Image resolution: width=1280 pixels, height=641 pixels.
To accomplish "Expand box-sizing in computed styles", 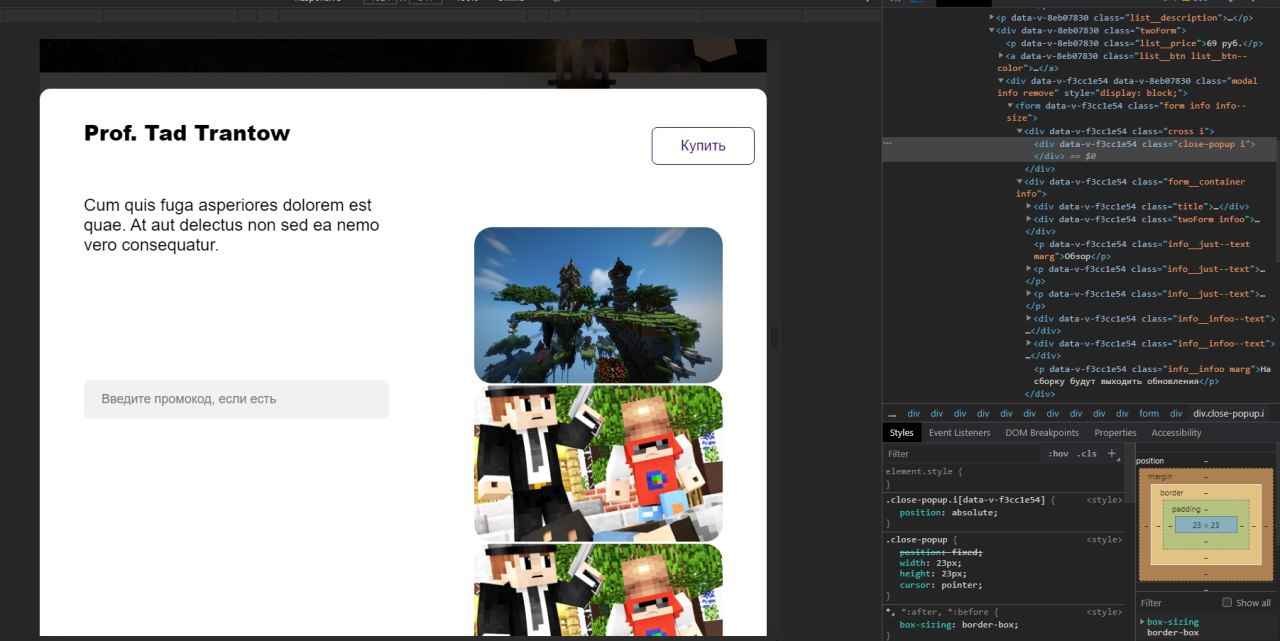I will (1142, 622).
